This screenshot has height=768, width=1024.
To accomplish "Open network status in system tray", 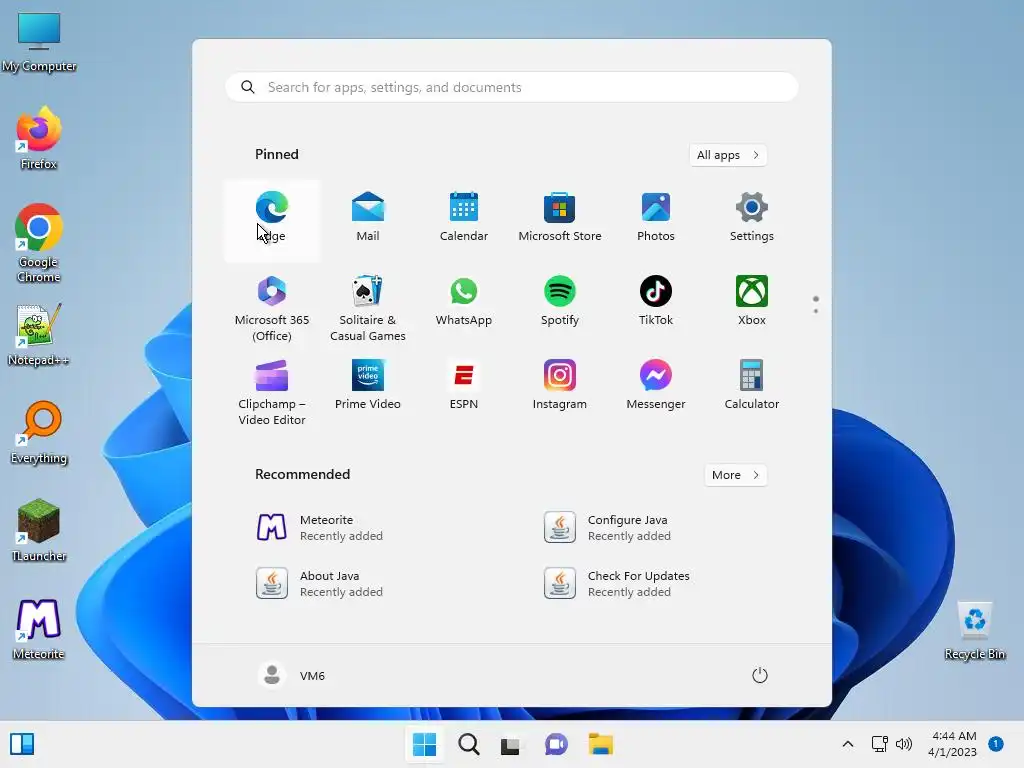I will click(x=880, y=744).
